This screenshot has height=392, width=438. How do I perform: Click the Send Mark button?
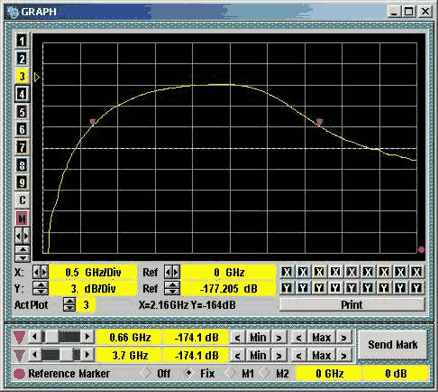click(x=392, y=345)
